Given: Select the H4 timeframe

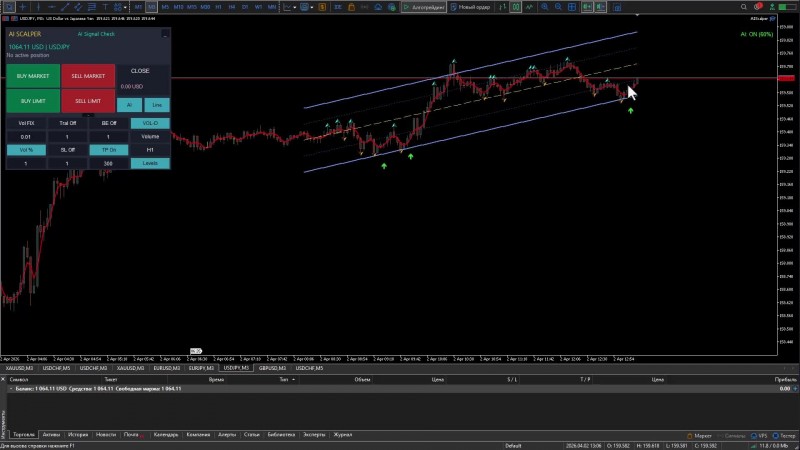Looking at the screenshot, I should 232,7.
